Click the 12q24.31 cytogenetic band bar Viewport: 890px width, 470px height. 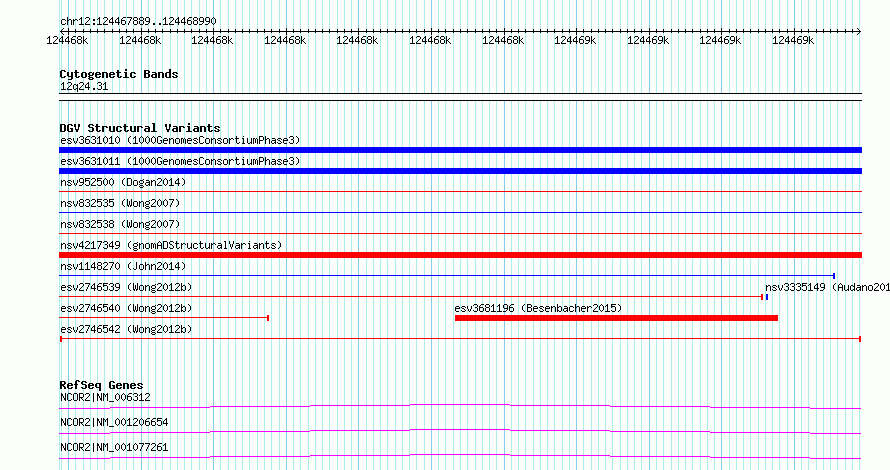point(460,97)
